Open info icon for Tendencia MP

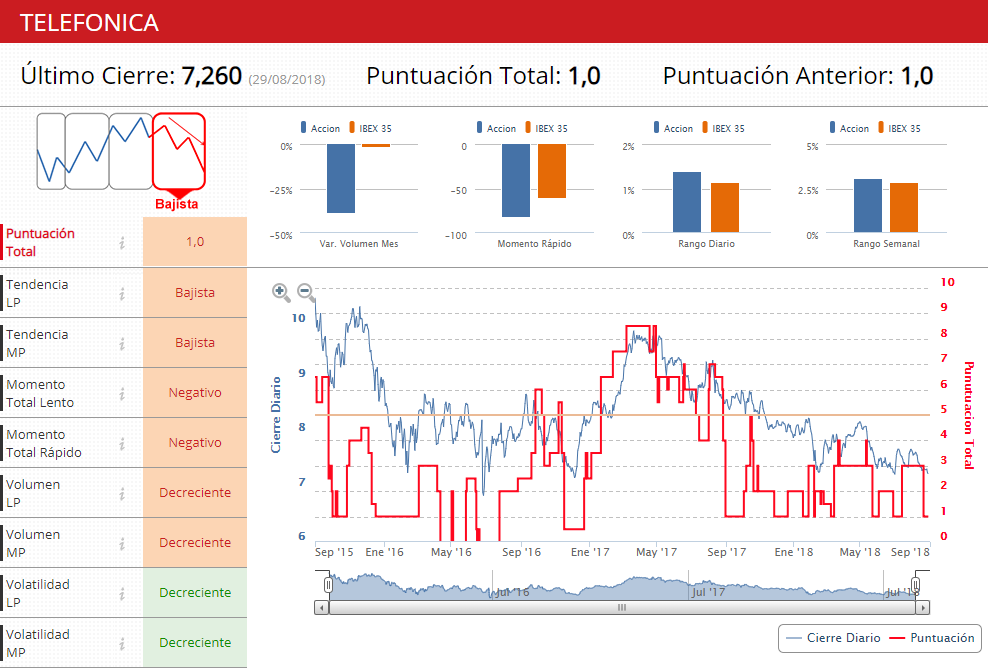pyautogui.click(x=122, y=343)
